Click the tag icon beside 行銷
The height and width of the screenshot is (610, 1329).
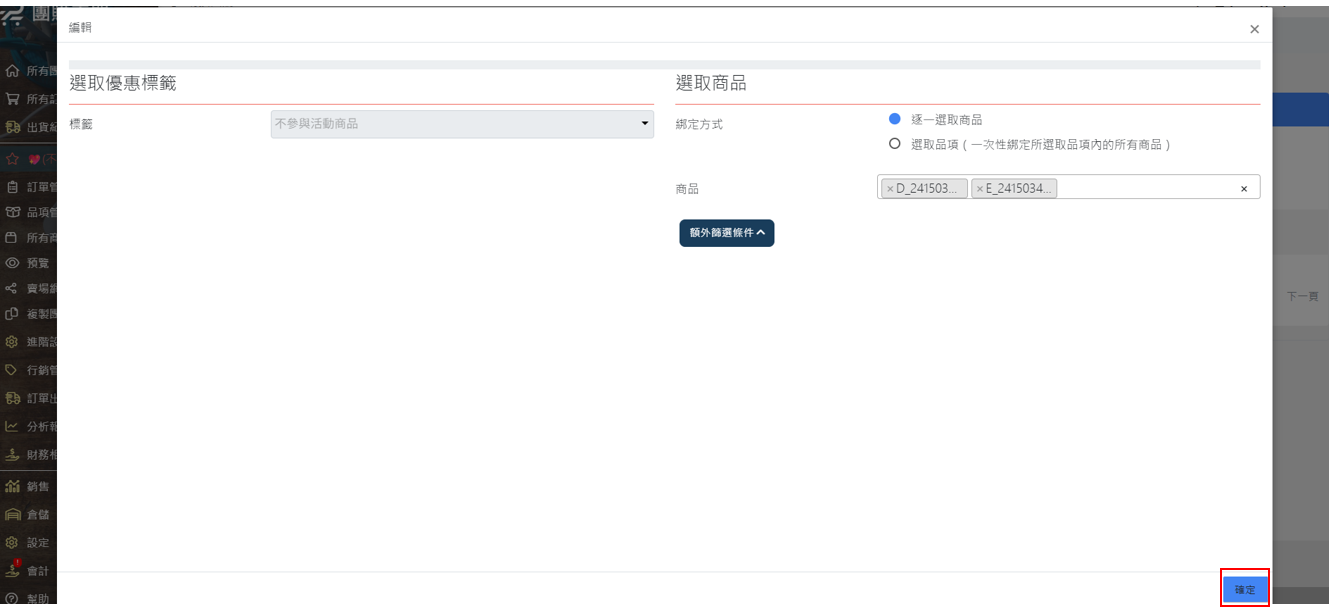click(12, 370)
